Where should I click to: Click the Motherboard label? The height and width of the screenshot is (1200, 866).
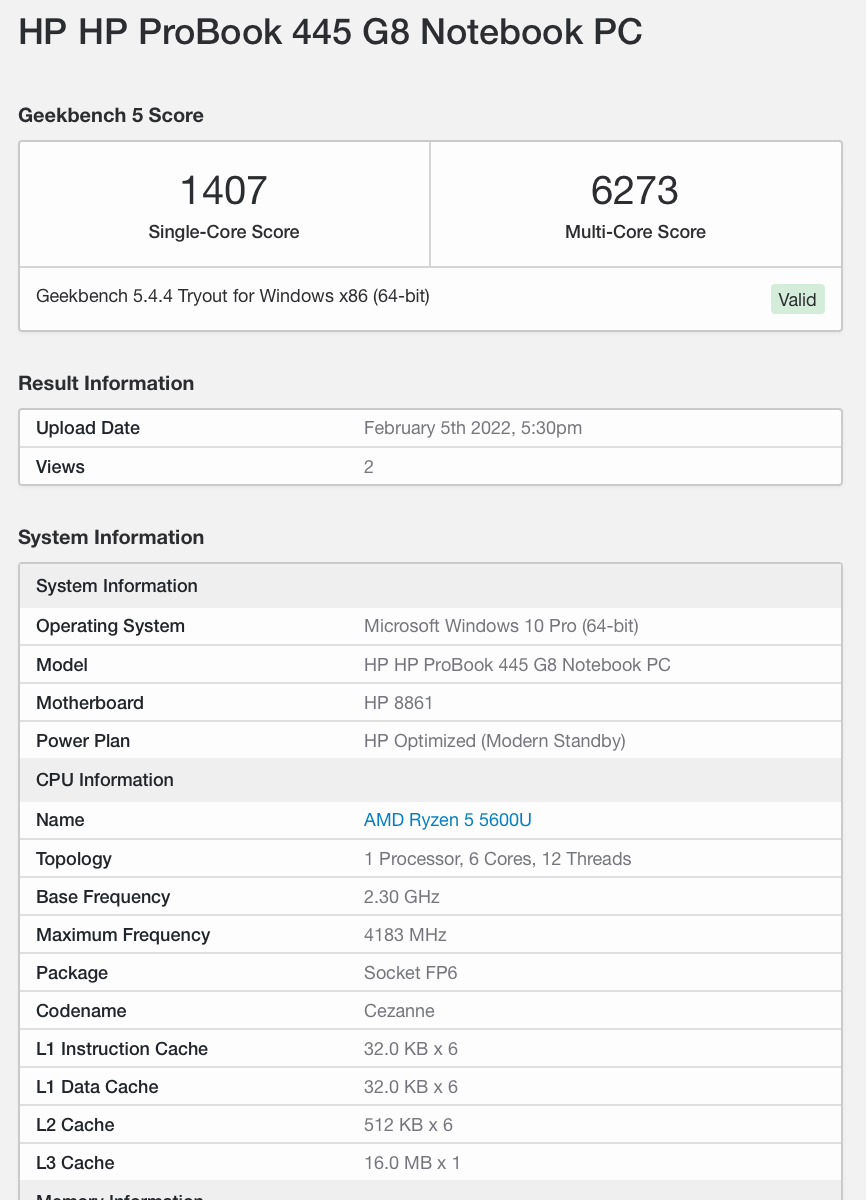[90, 703]
